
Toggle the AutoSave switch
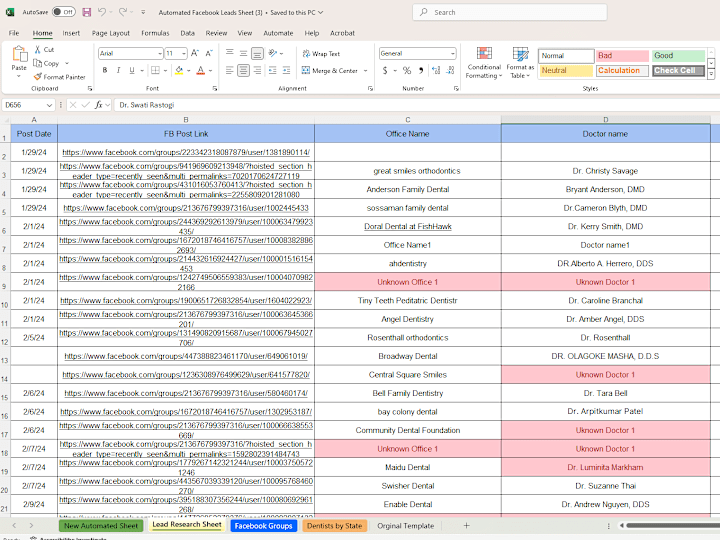tap(63, 12)
